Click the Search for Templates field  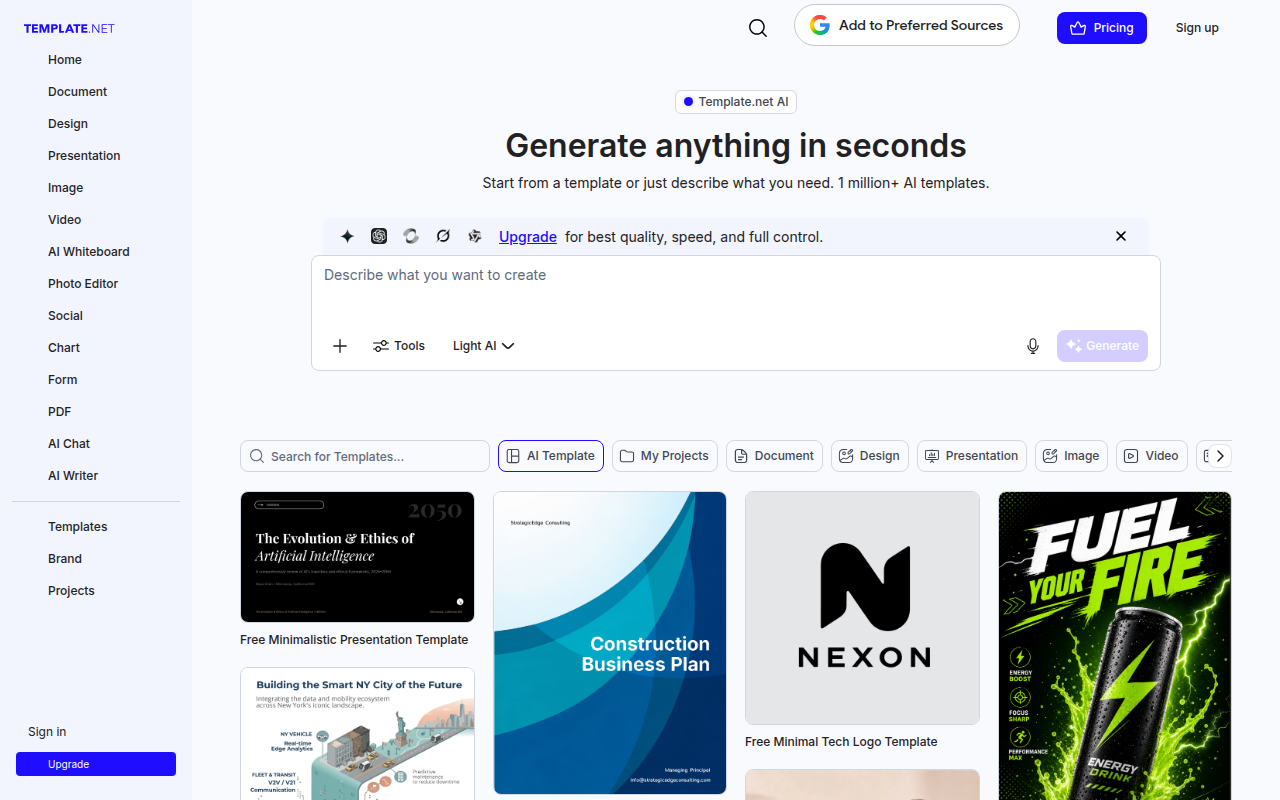365,456
